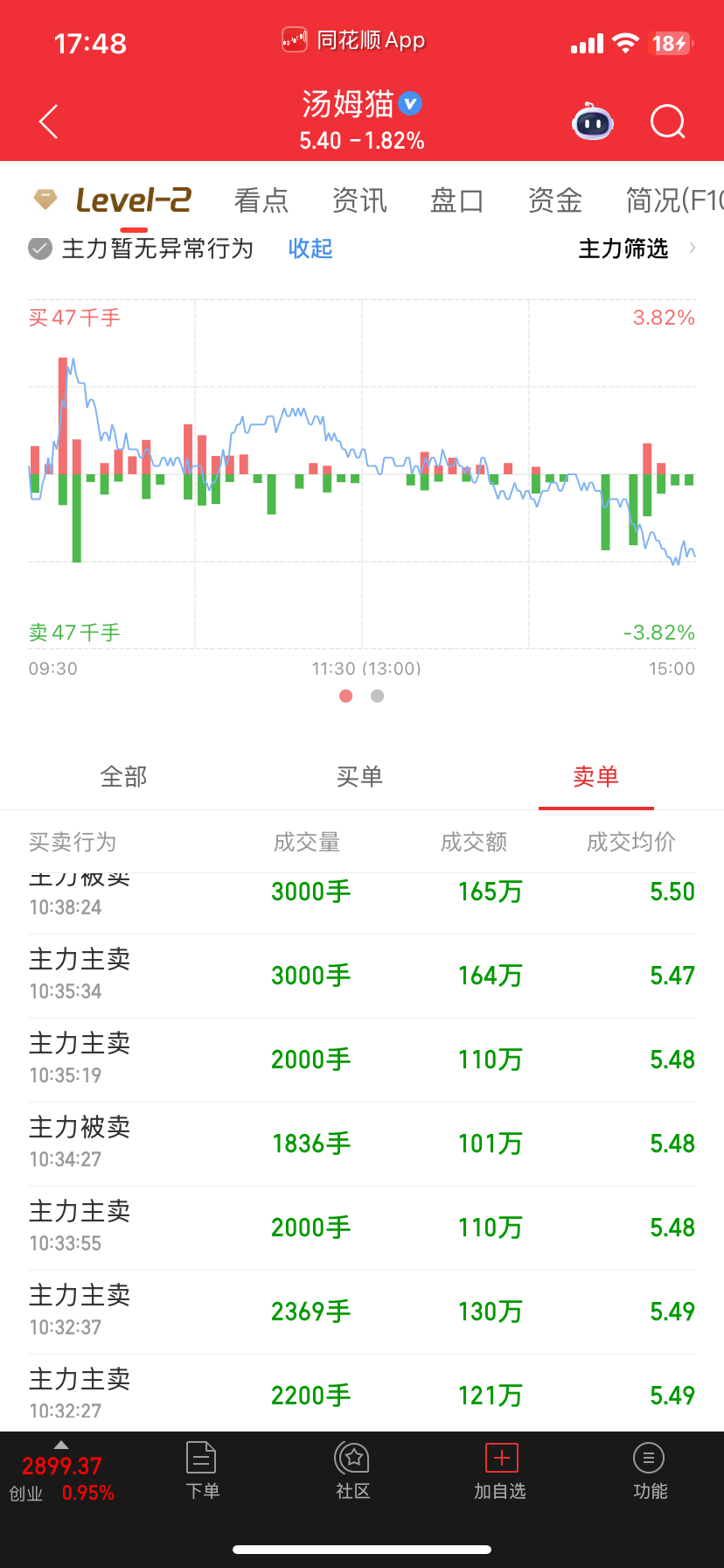Open the AI robot assistant icon
This screenshot has height=1568, width=724.
(x=593, y=122)
